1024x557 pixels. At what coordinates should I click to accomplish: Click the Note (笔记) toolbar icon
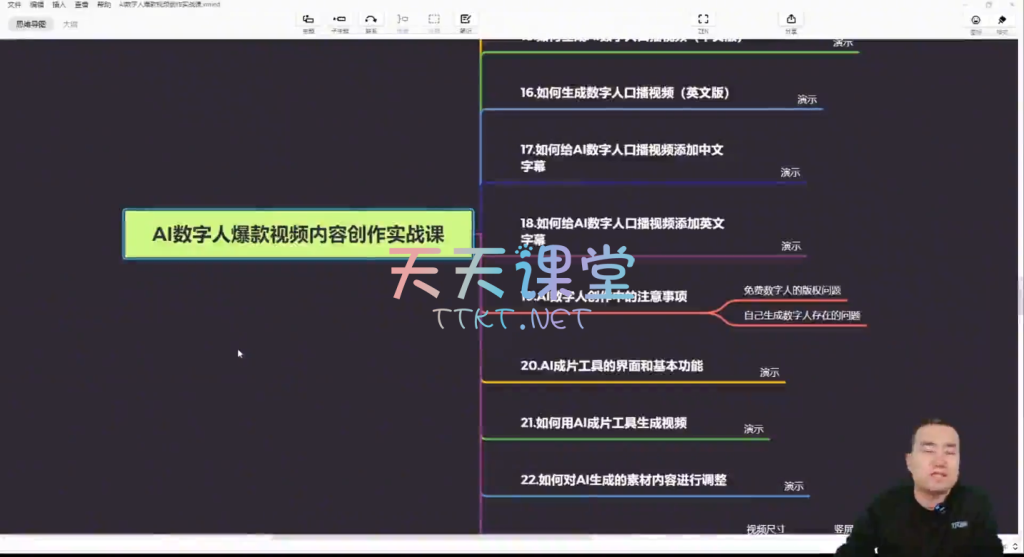pos(465,20)
